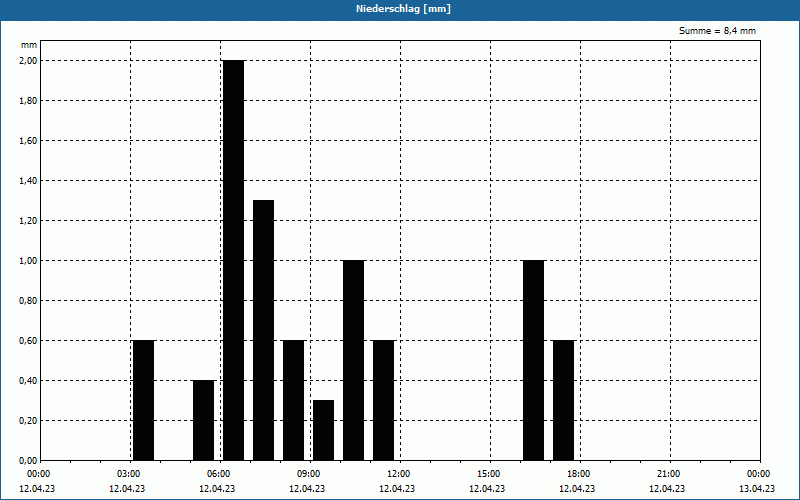The height and width of the screenshot is (500, 800).
Task: Click the 13.04.23 date label
Action: (757, 488)
